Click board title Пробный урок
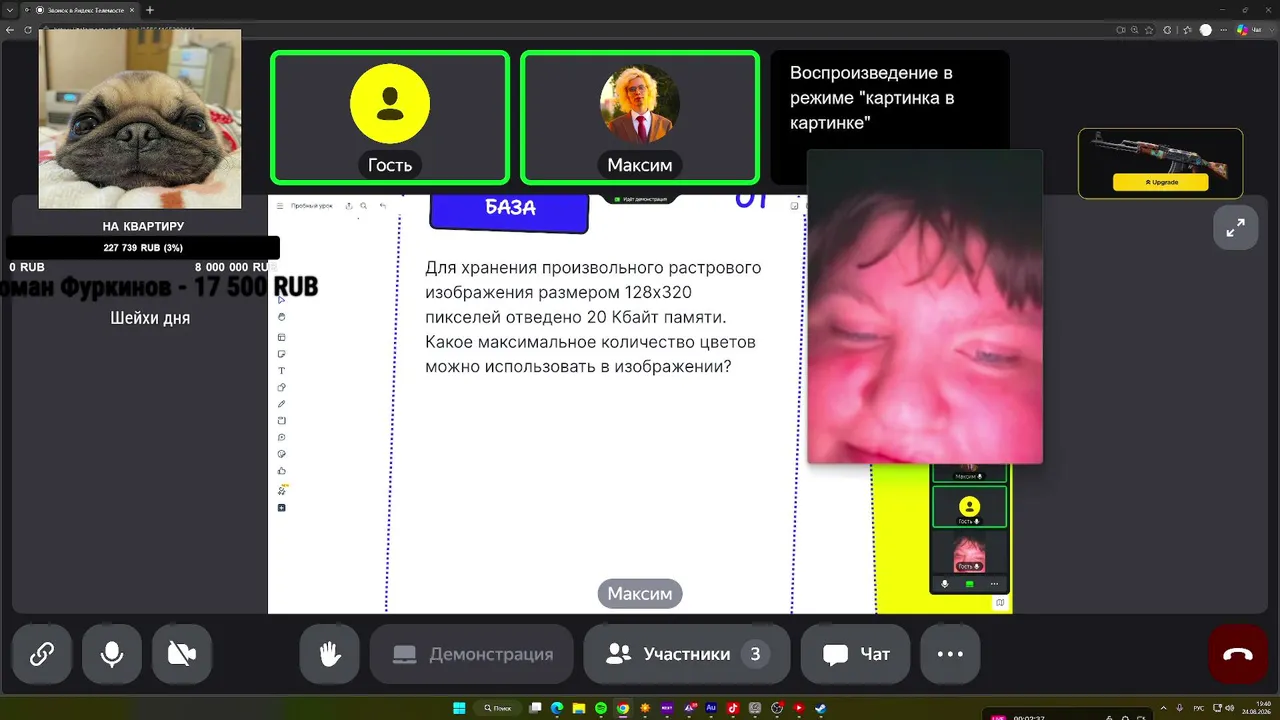 pyautogui.click(x=312, y=206)
